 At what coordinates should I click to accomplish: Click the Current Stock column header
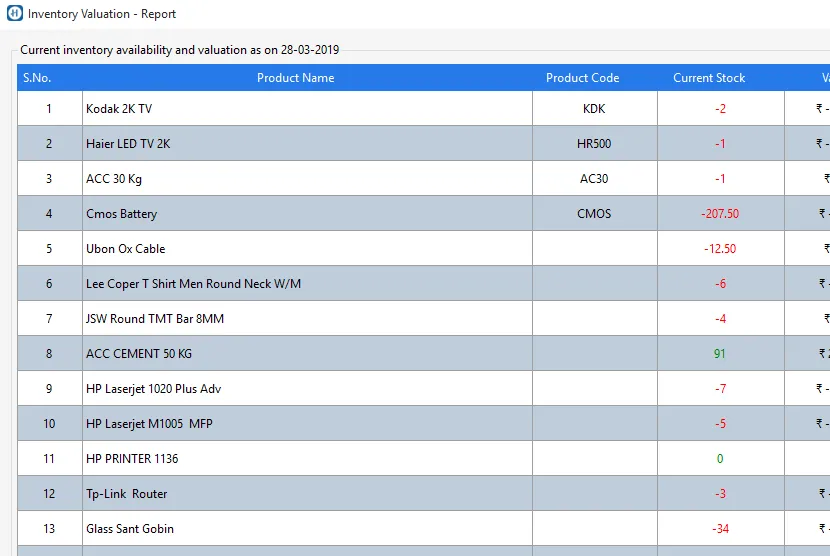point(709,78)
